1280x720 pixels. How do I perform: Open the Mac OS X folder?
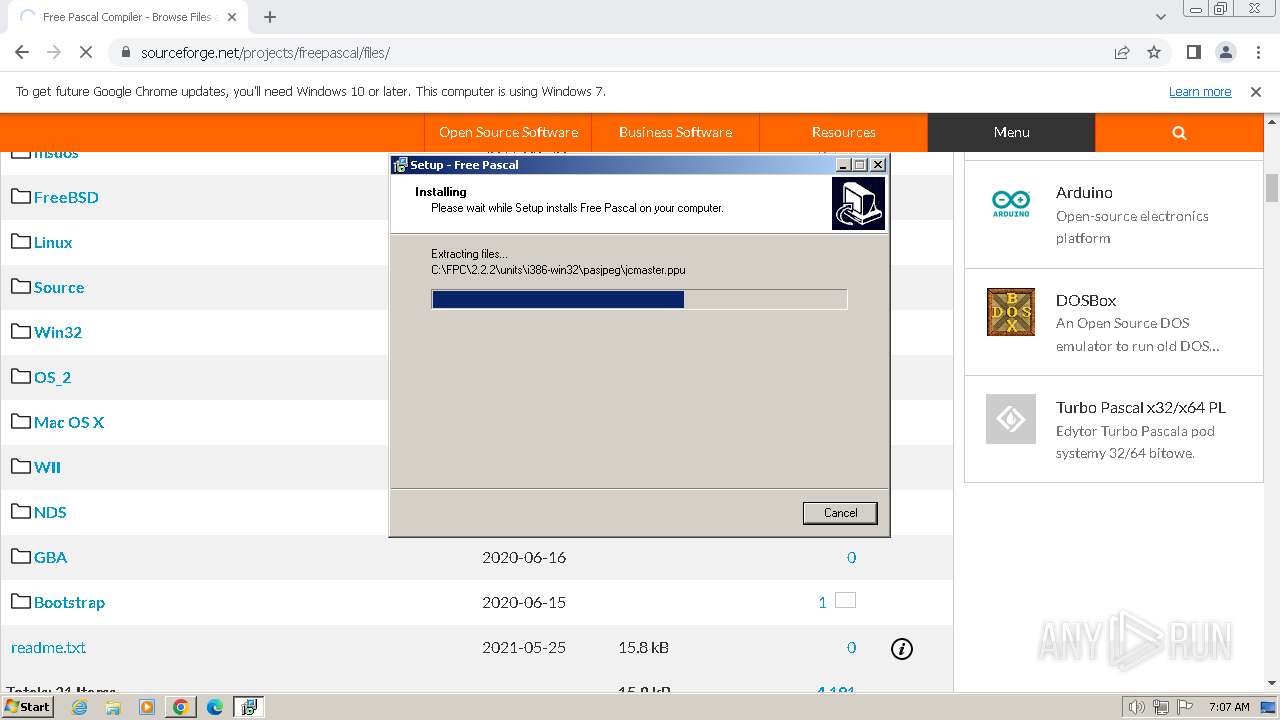click(69, 422)
